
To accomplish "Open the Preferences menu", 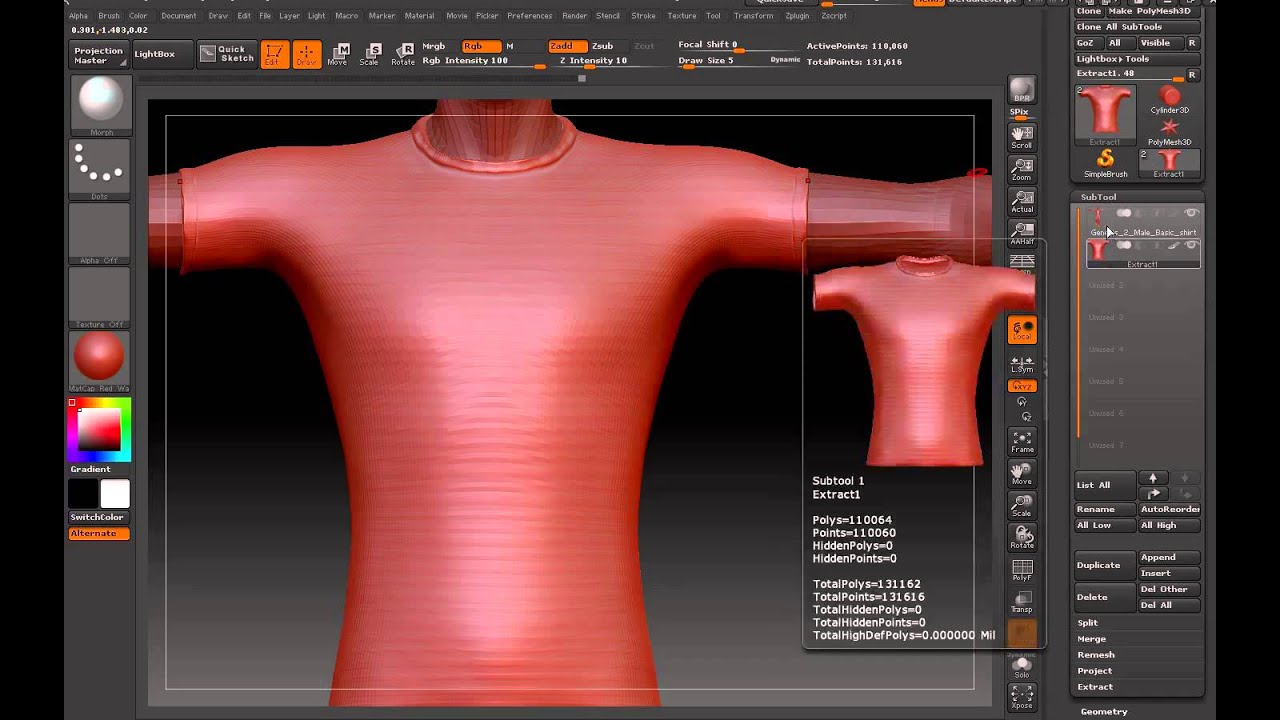I will [529, 16].
